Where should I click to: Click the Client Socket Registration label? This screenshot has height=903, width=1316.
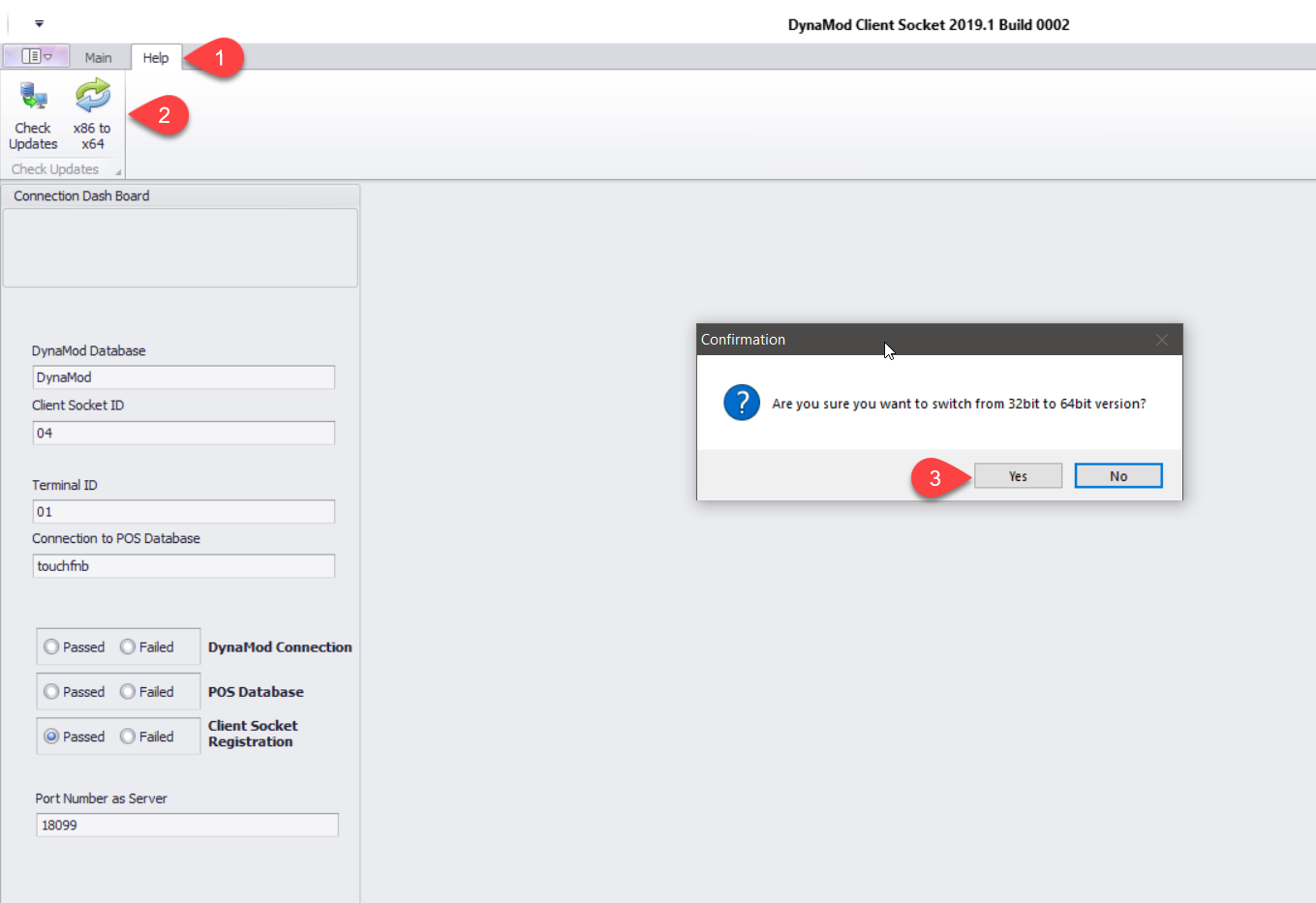[x=253, y=734]
